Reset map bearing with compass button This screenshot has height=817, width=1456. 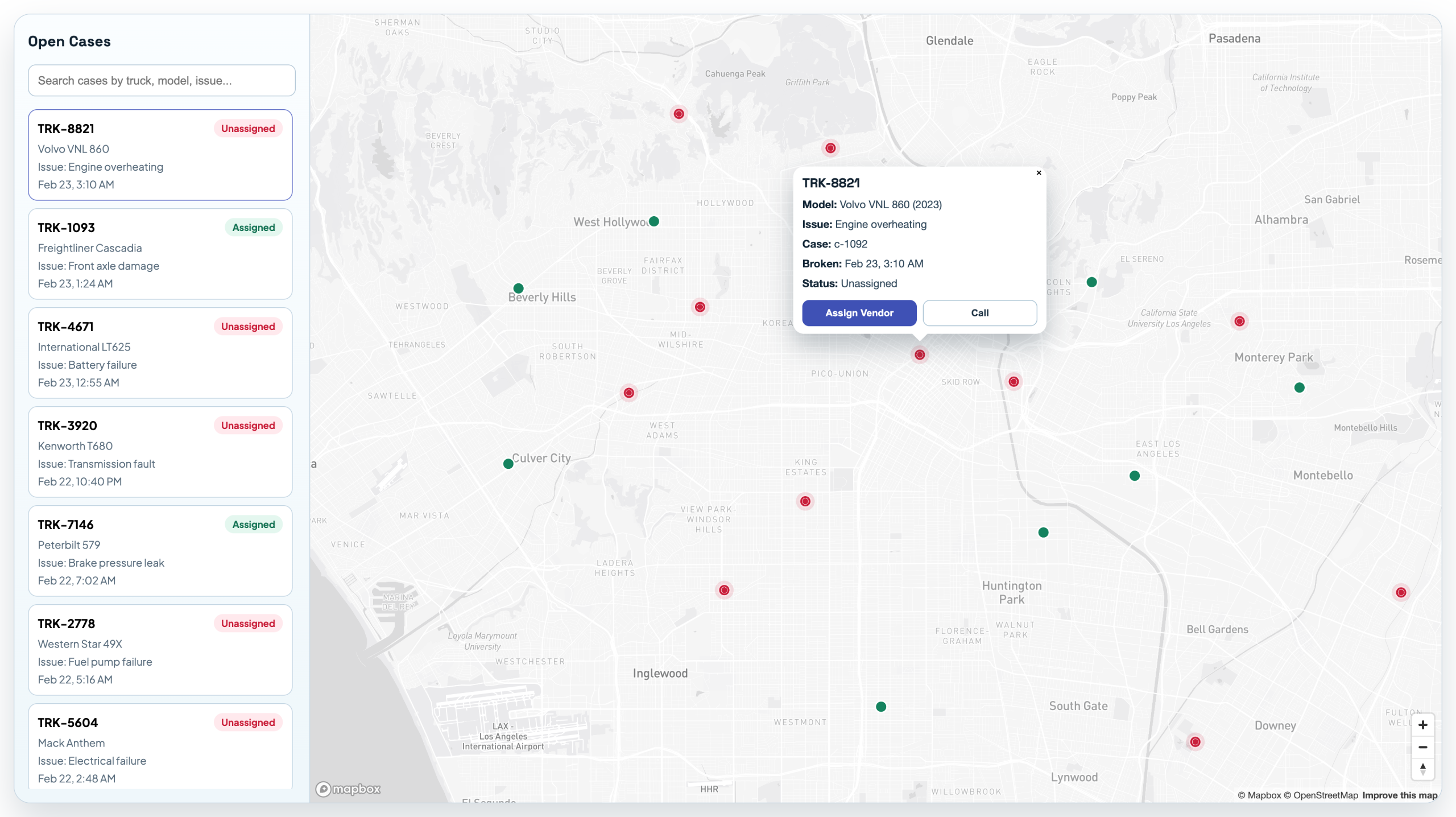[1422, 769]
